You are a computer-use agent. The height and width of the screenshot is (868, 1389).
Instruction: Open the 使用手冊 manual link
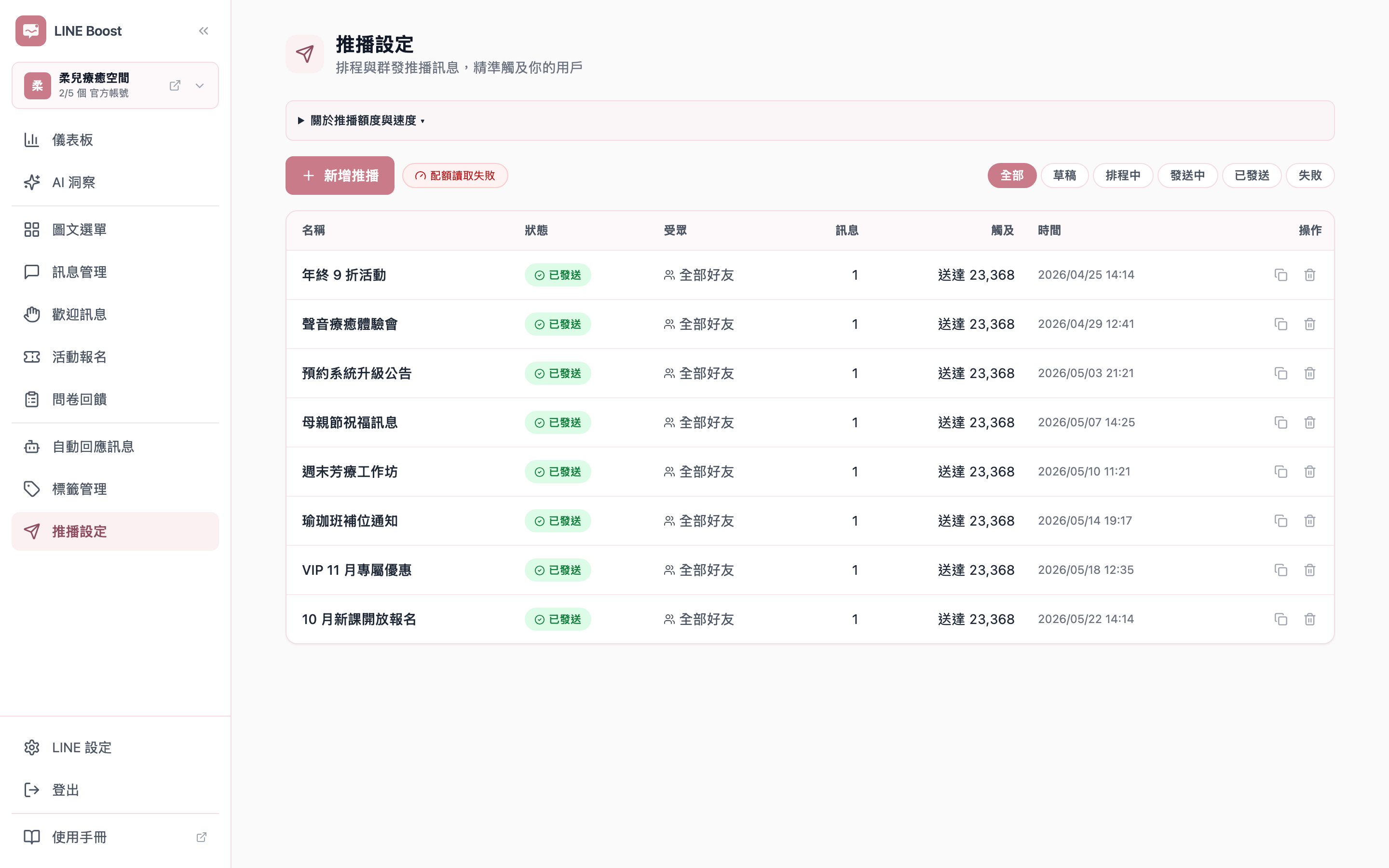pos(115,837)
